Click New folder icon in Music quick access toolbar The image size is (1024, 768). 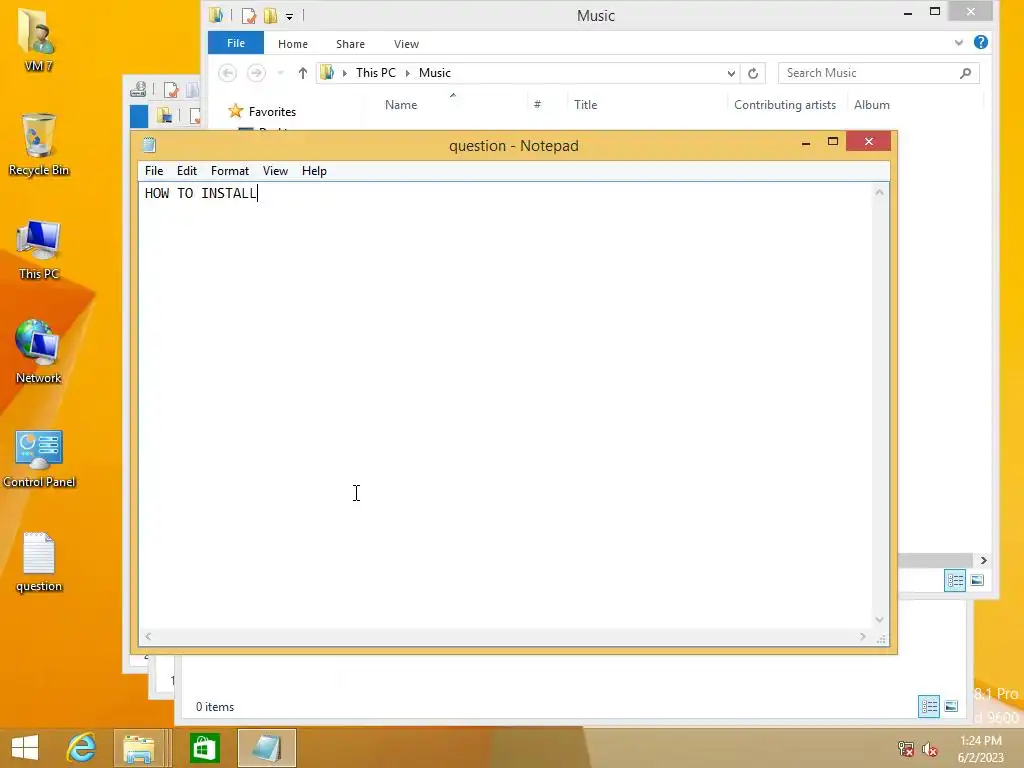[x=270, y=15]
